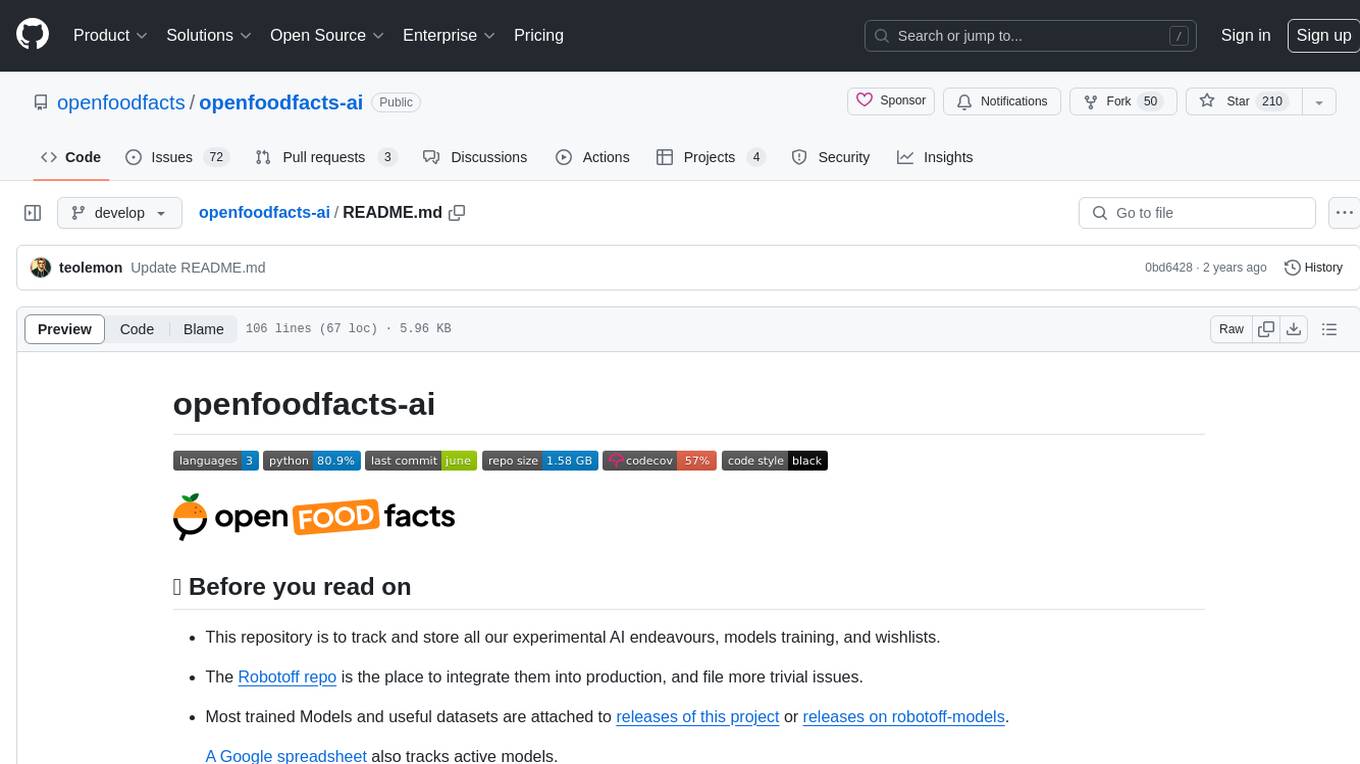Open the GitHub home logo
1360x764 pixels.
(33, 35)
